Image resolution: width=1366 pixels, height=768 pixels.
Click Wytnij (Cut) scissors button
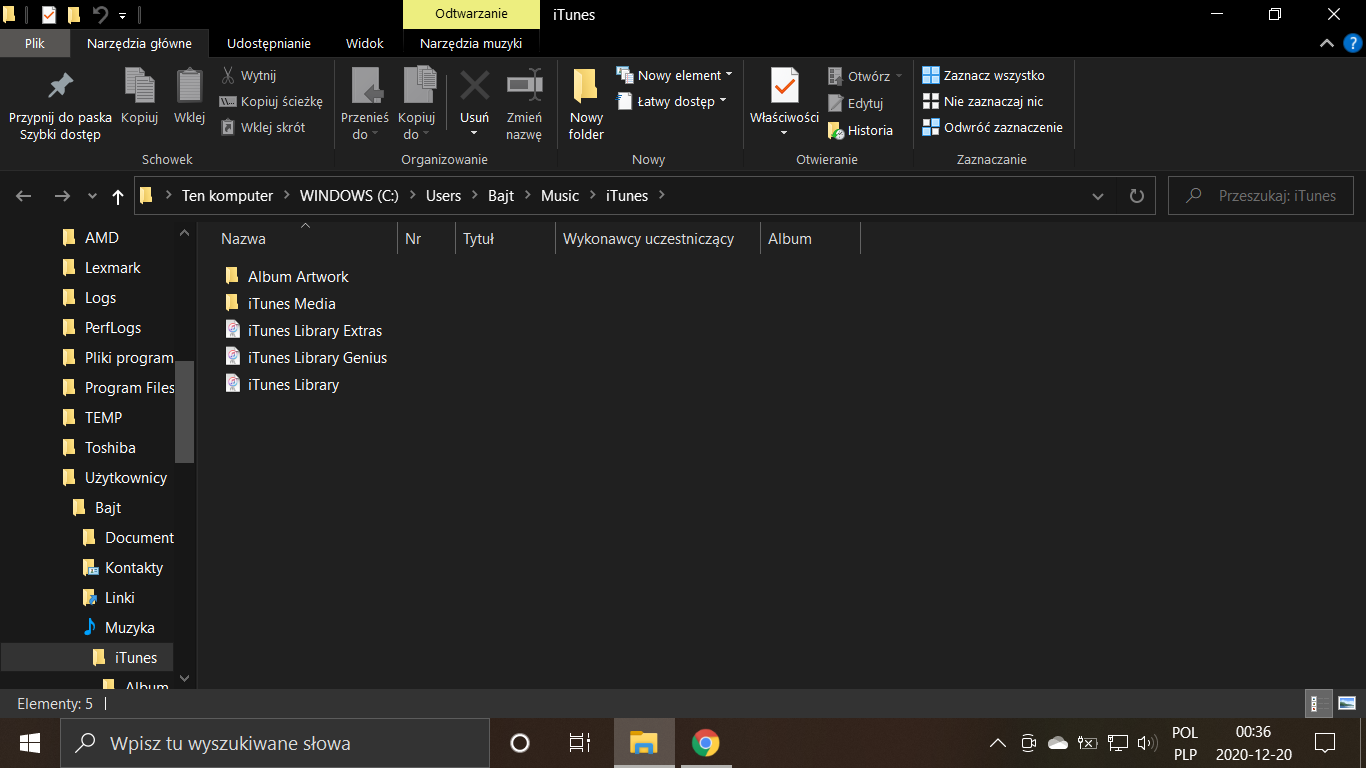pyautogui.click(x=248, y=75)
